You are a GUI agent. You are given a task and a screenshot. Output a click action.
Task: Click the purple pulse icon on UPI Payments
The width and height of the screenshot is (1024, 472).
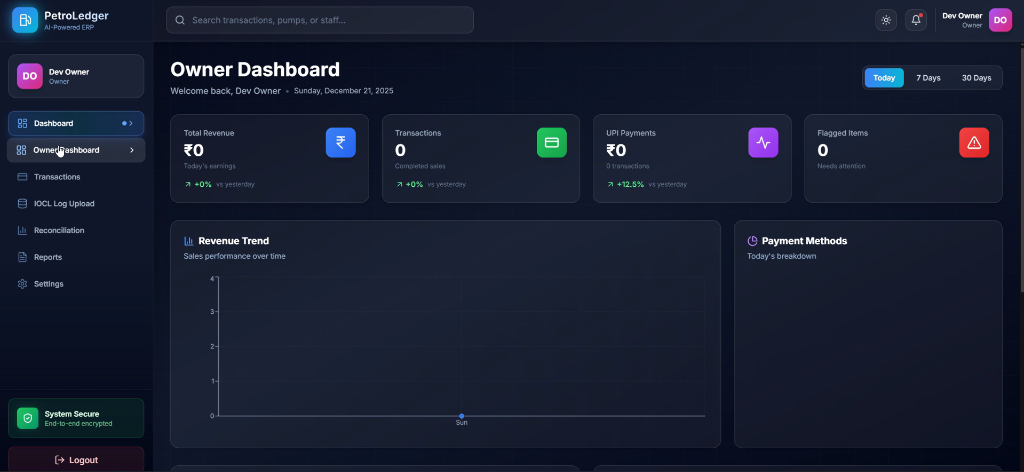763,143
